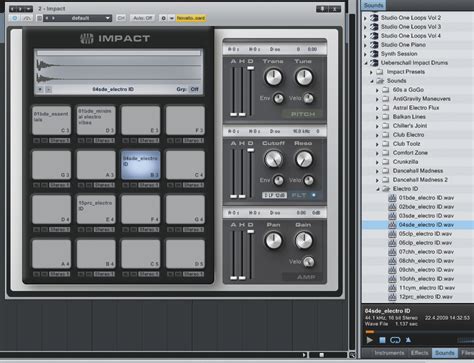The width and height of the screenshot is (474, 363).
Task: Click the Club Electro folder icon
Action: pyautogui.click(x=386, y=135)
